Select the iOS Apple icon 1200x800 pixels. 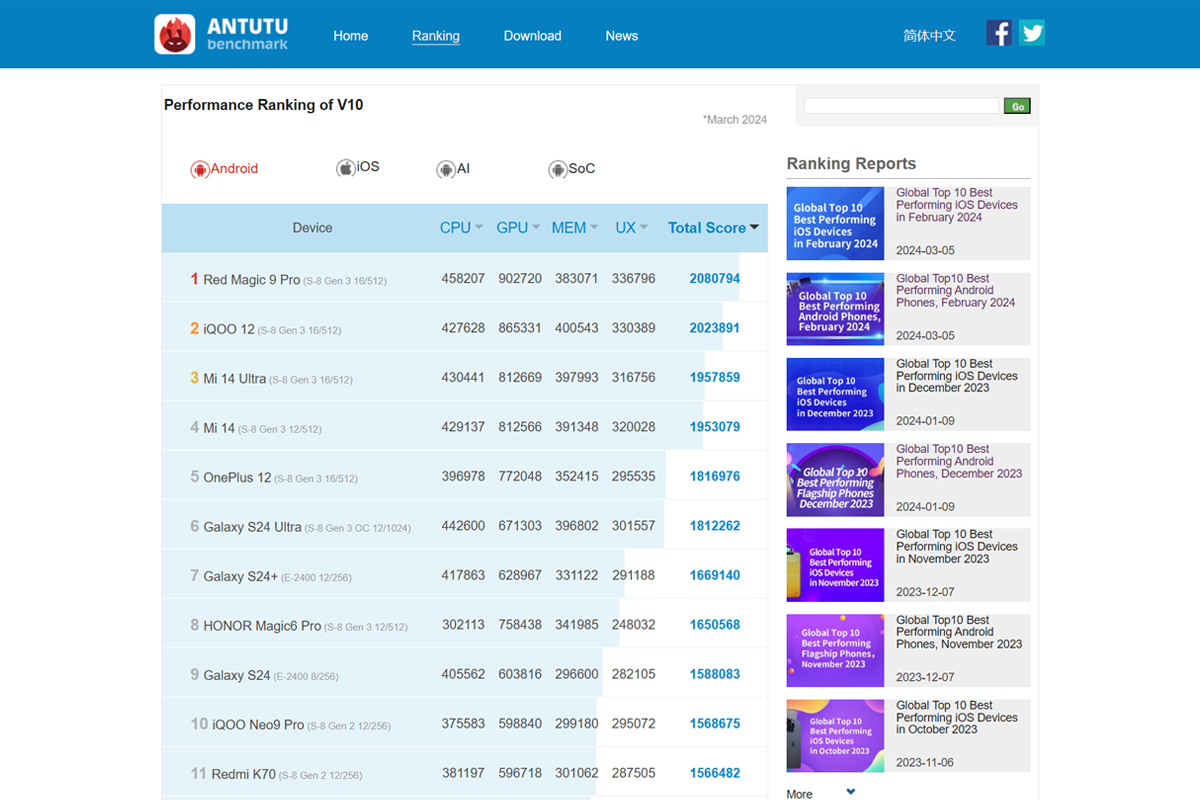[x=346, y=168]
